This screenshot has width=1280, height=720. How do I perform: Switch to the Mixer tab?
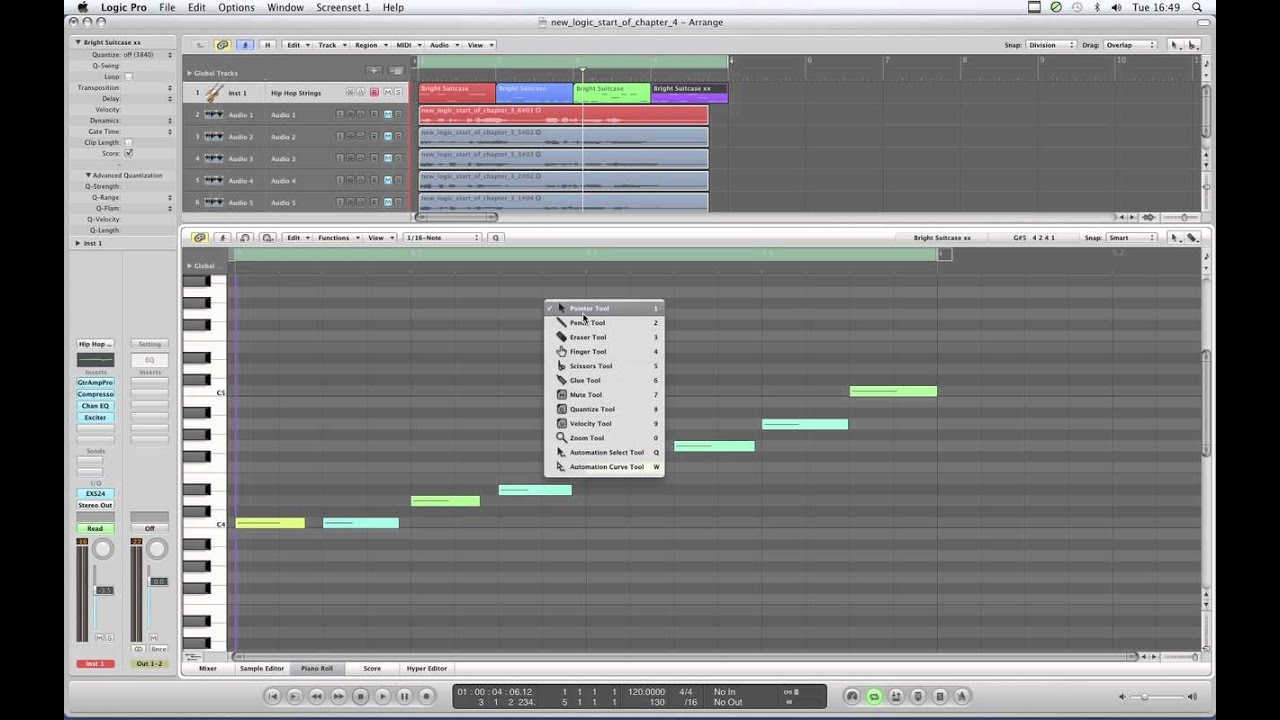207,668
